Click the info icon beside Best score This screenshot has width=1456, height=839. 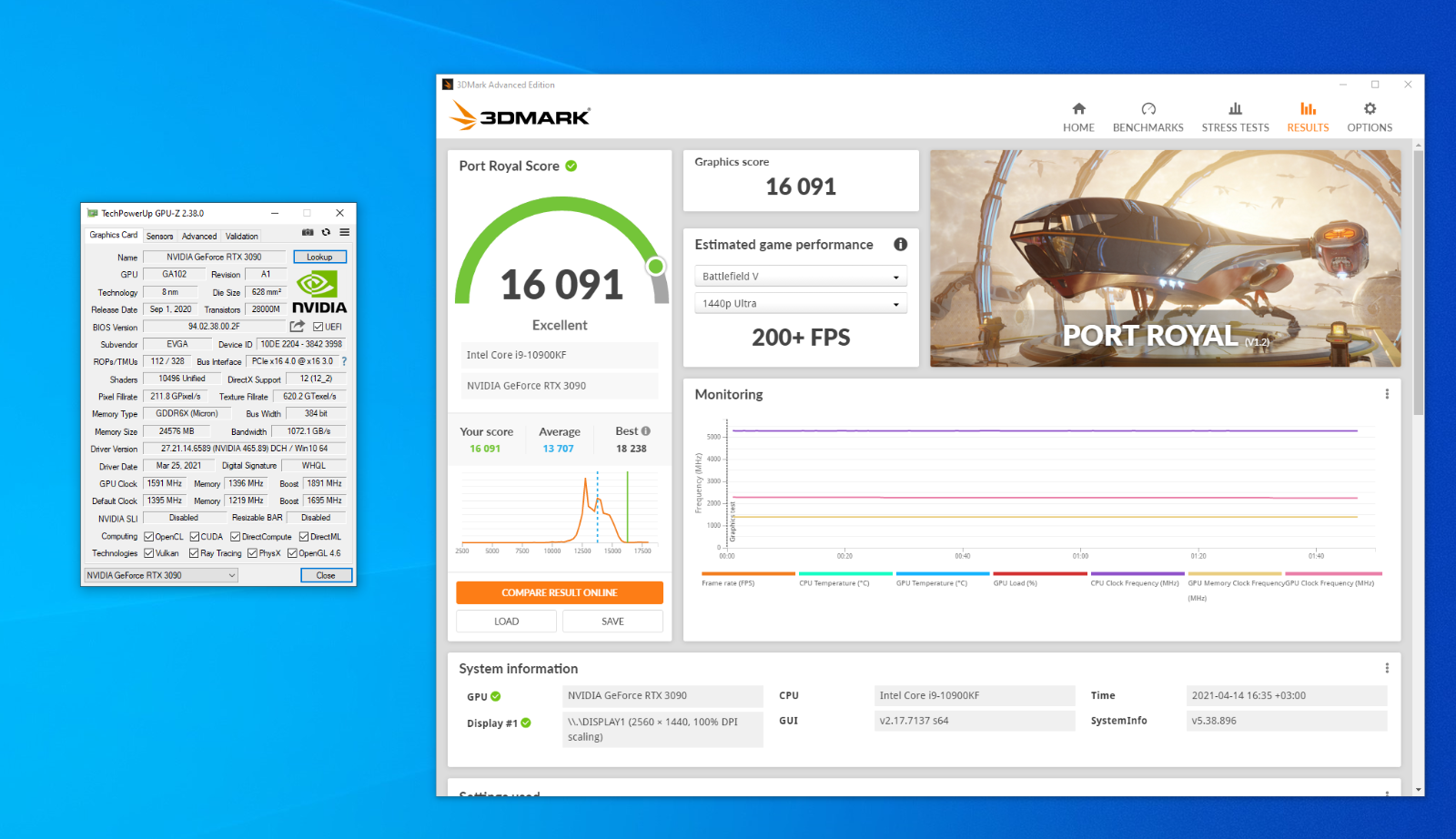pos(646,431)
